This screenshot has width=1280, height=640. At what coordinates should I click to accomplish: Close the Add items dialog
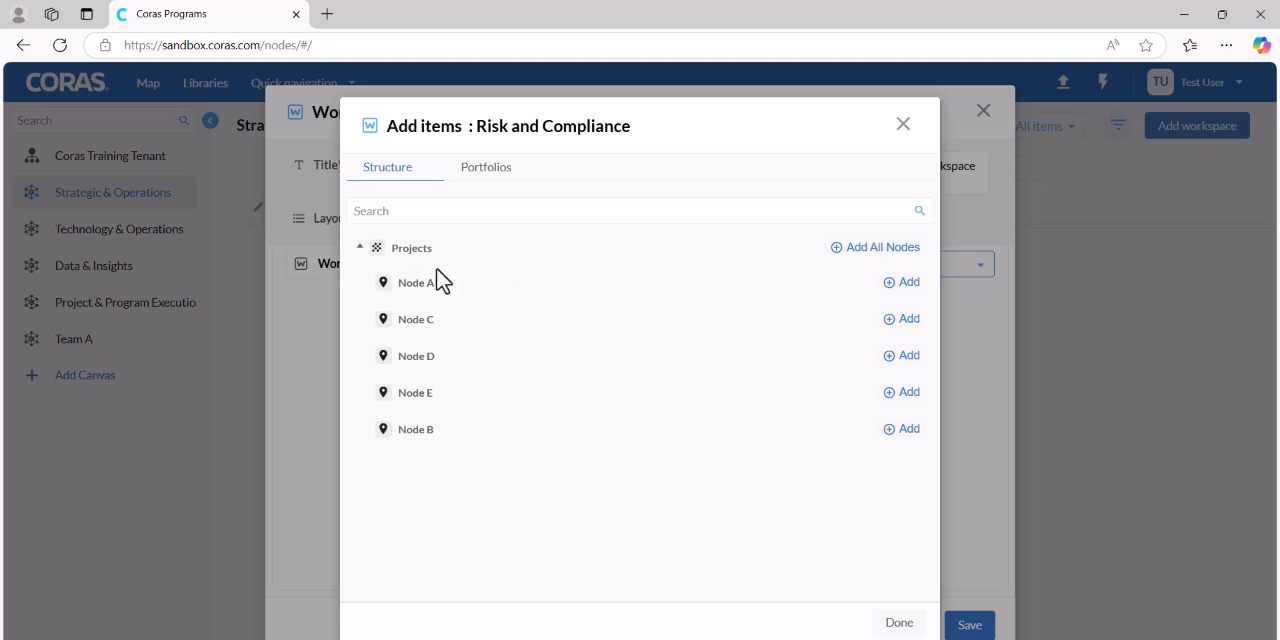903,124
